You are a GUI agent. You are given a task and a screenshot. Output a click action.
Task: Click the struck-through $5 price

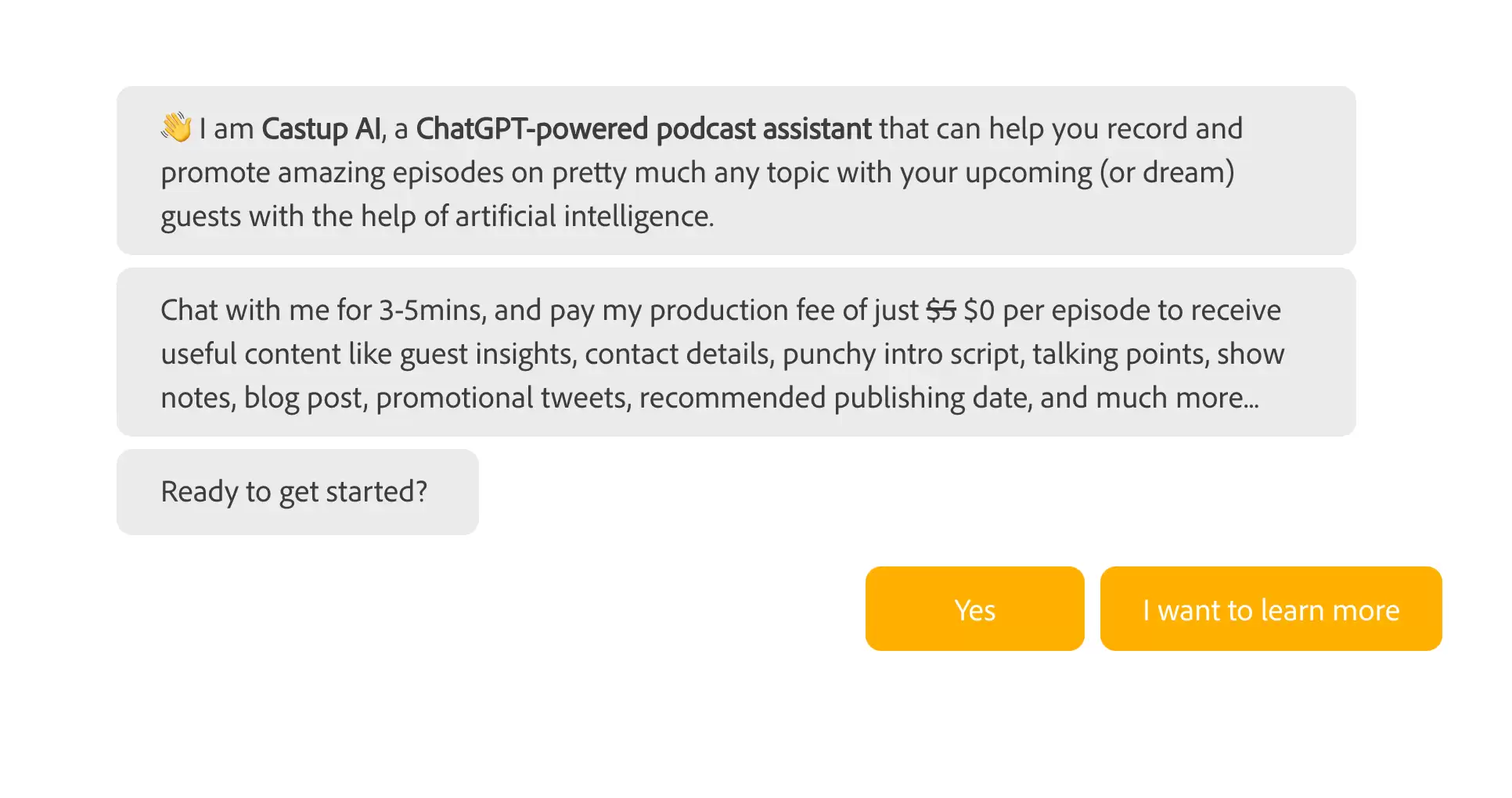pos(941,311)
